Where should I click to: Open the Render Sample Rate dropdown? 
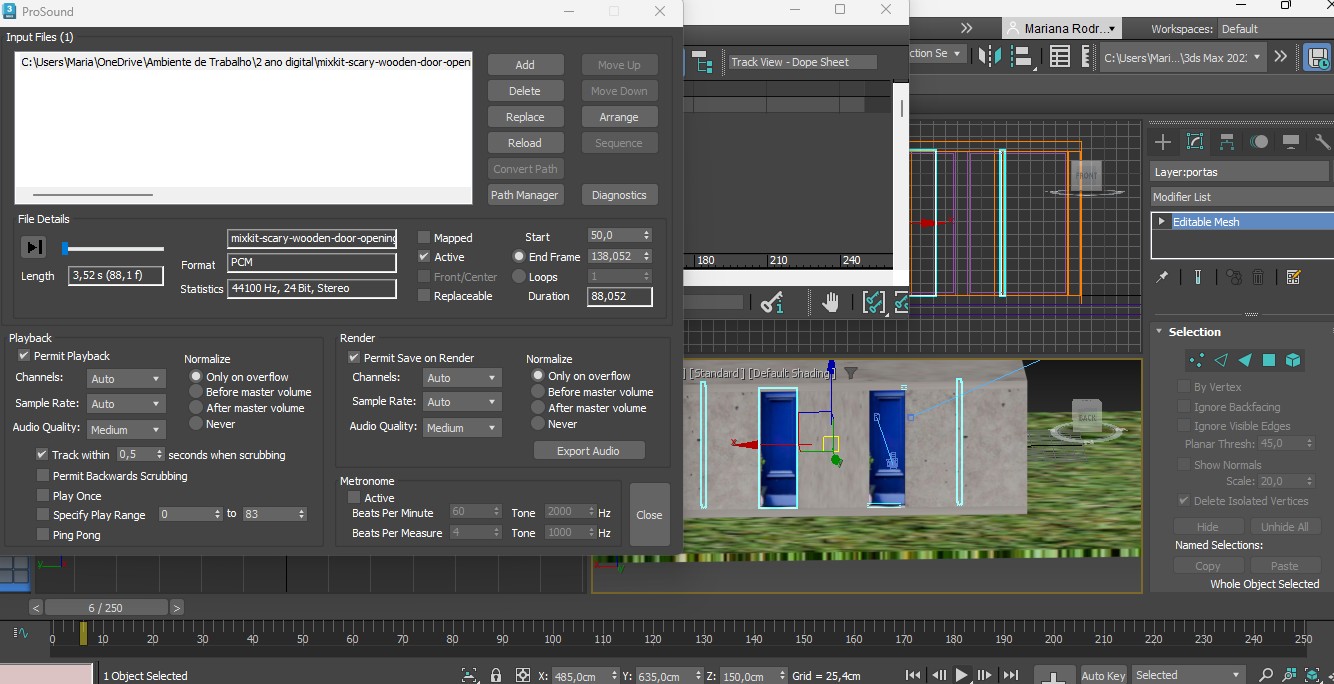click(462, 402)
